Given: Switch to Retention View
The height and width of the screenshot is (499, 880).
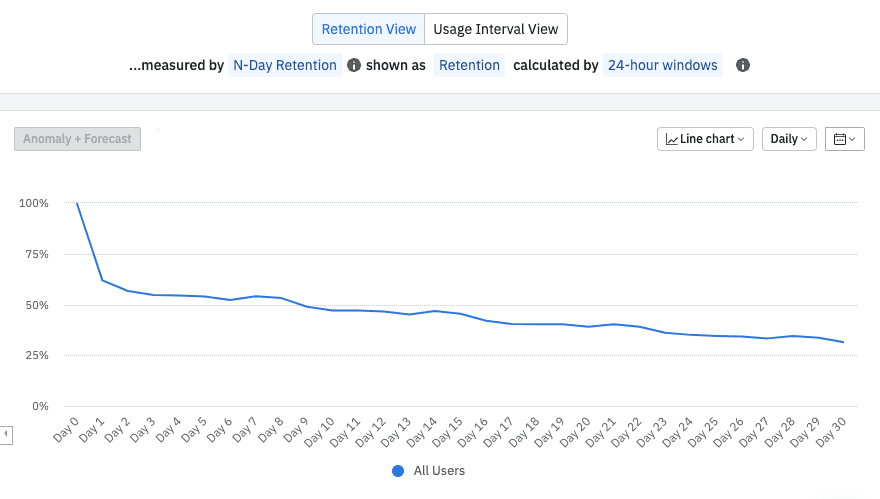Looking at the screenshot, I should tap(368, 29).
